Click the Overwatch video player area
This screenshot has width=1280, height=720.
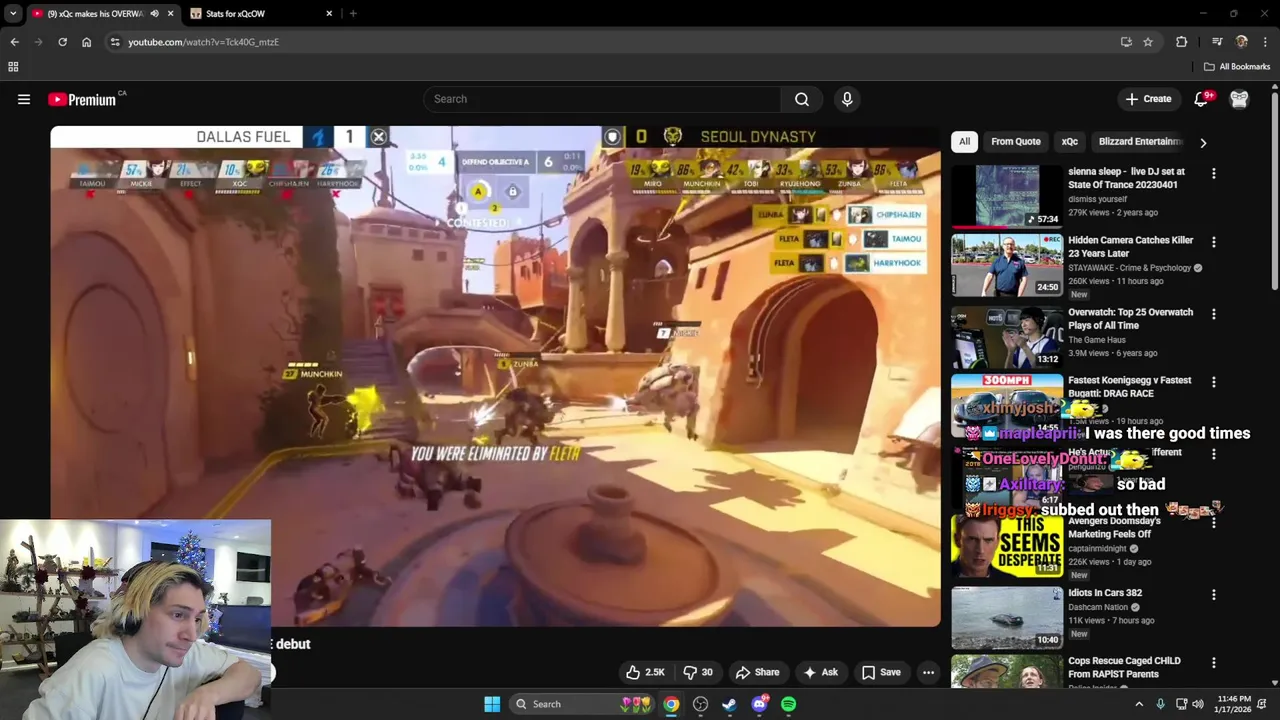(495, 376)
